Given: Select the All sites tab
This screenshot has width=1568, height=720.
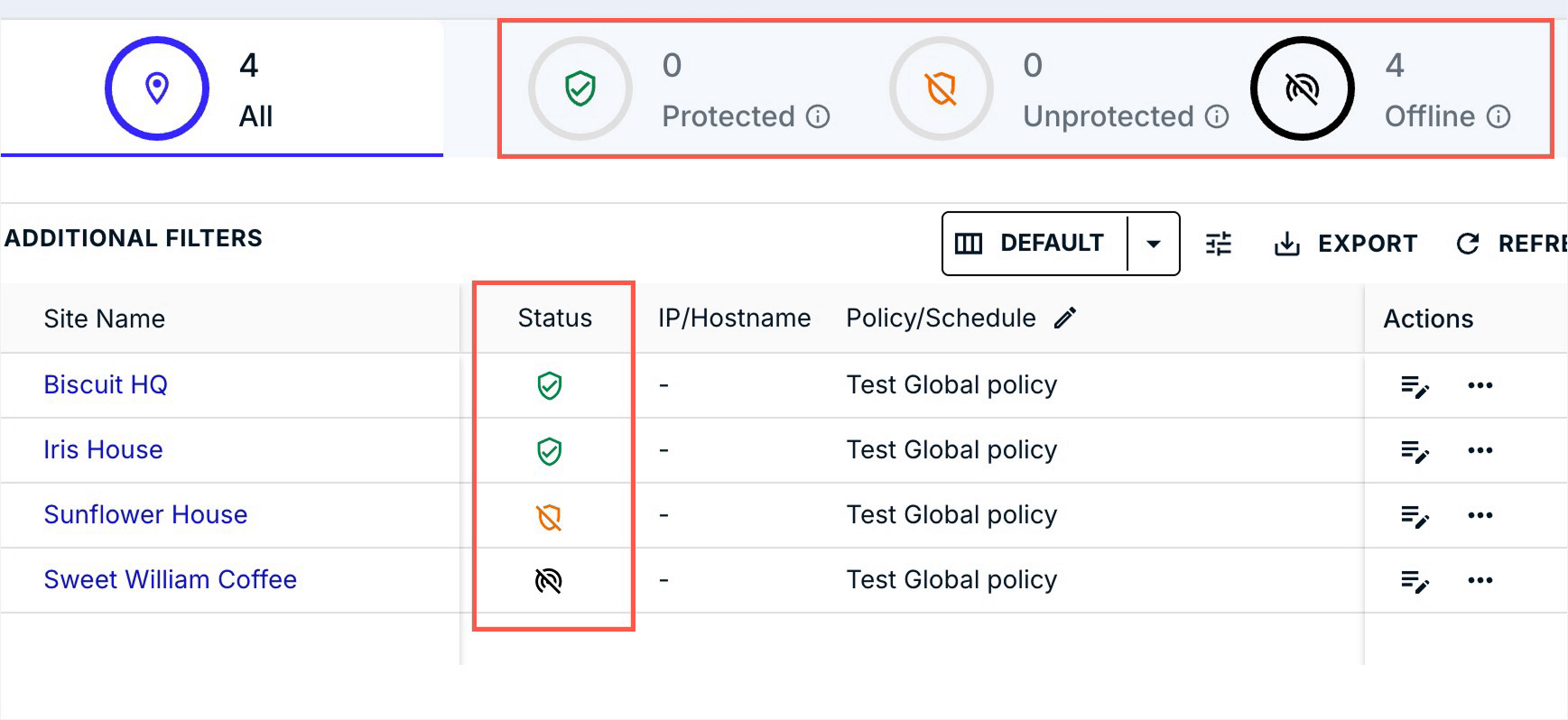Looking at the screenshot, I should 221,88.
